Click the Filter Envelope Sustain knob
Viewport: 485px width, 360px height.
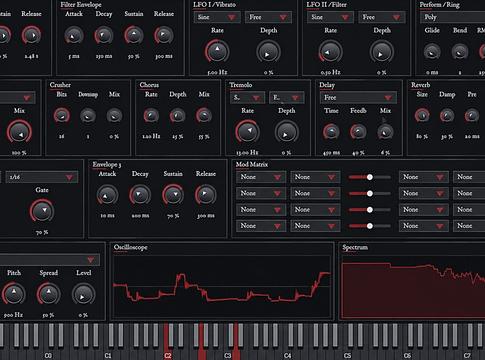point(134,35)
